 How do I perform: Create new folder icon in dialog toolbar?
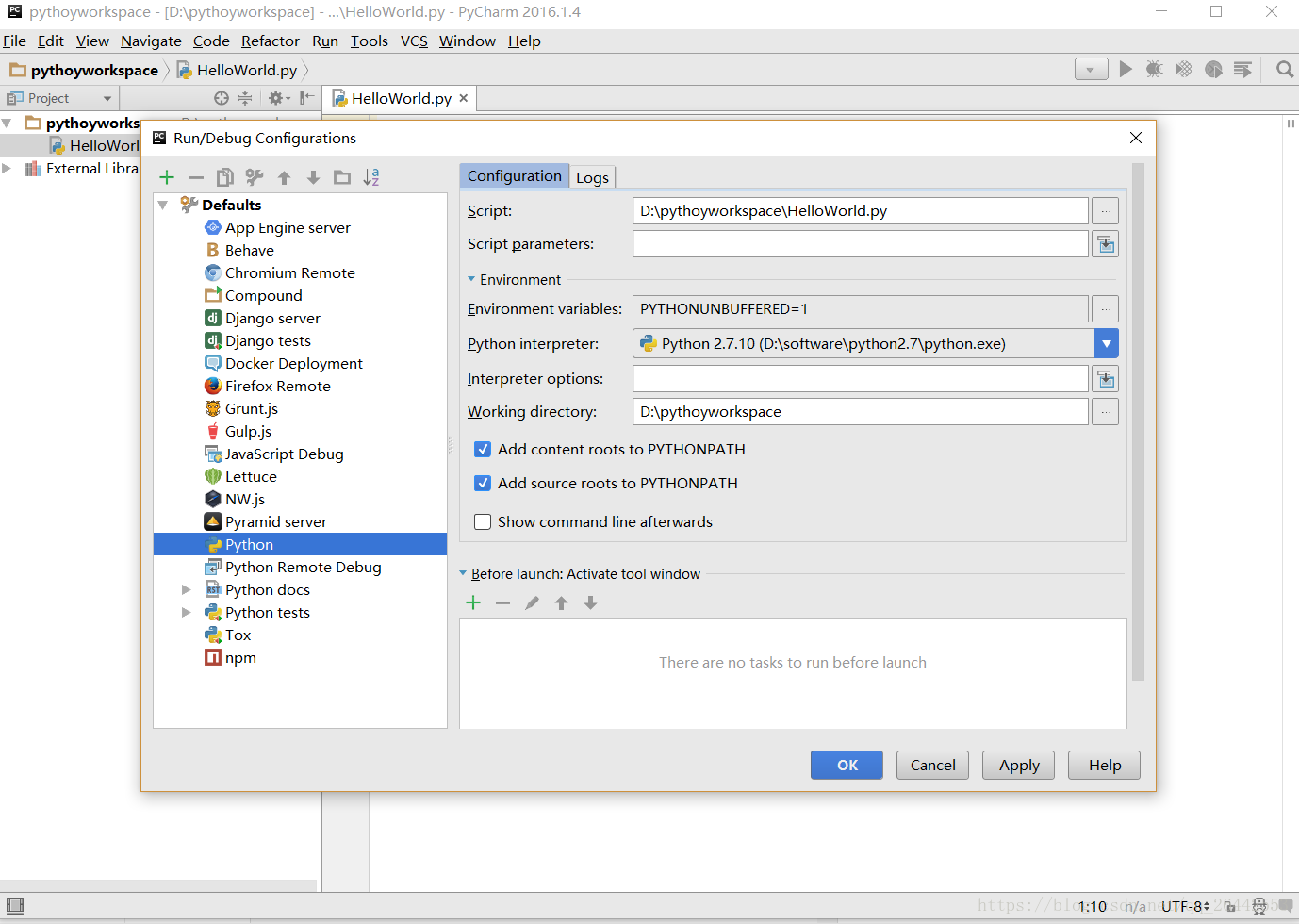tap(342, 177)
